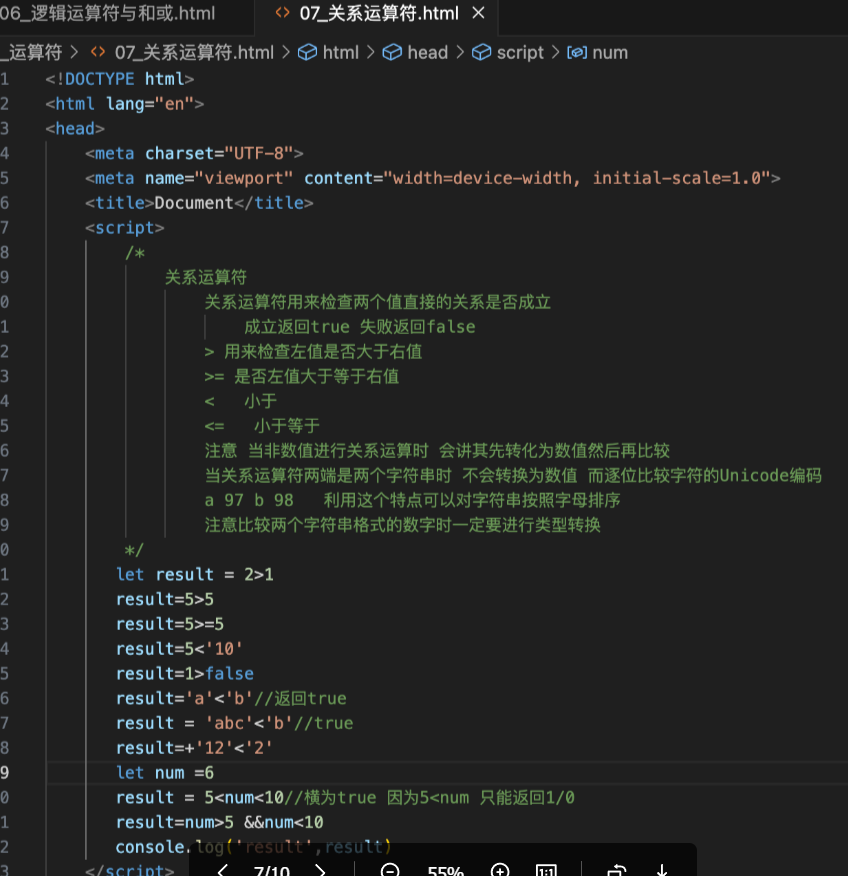Click the result=5>=5 line
Screen dimensions: 848x876
(x=170, y=623)
